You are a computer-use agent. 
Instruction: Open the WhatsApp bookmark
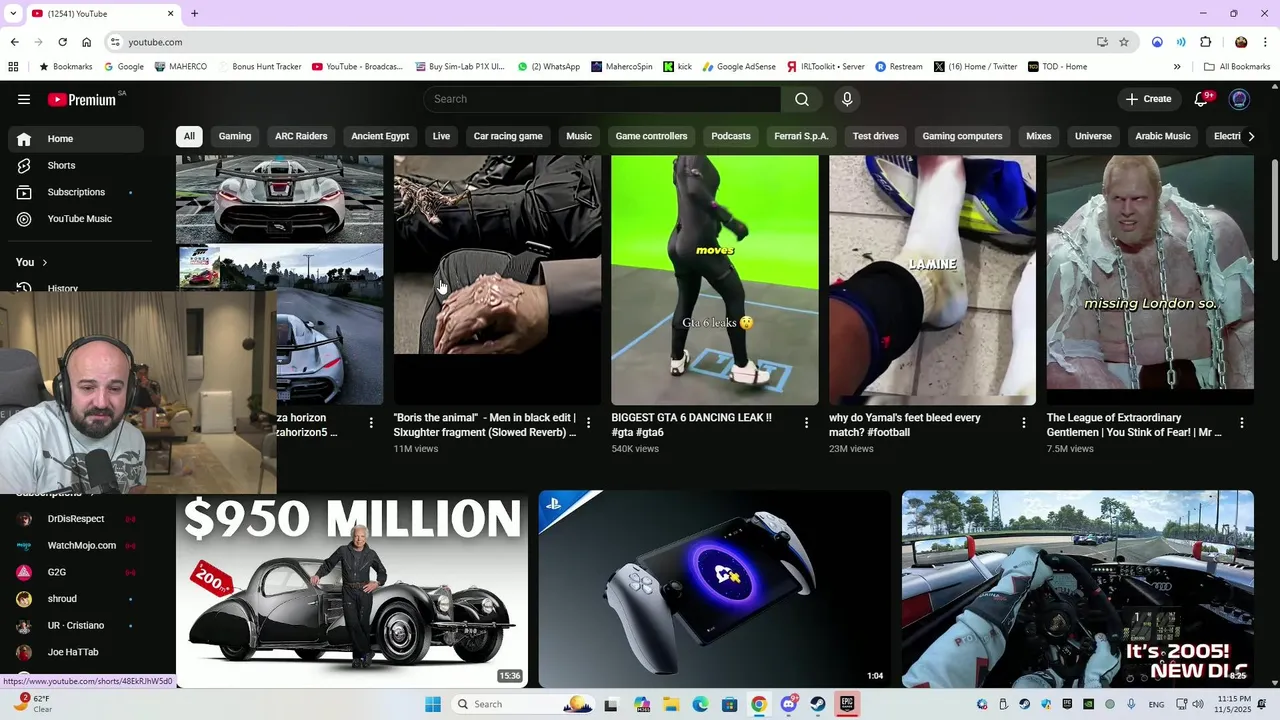(x=548, y=67)
